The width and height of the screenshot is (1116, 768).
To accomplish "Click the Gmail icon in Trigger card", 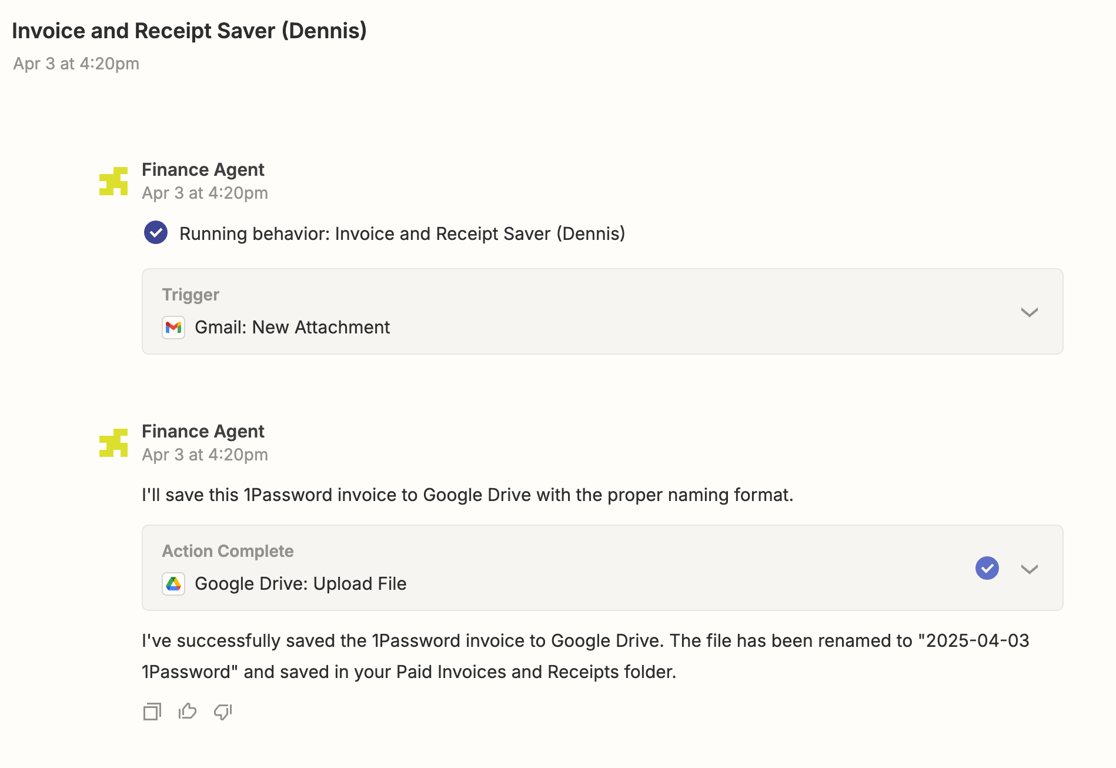I will 174,327.
